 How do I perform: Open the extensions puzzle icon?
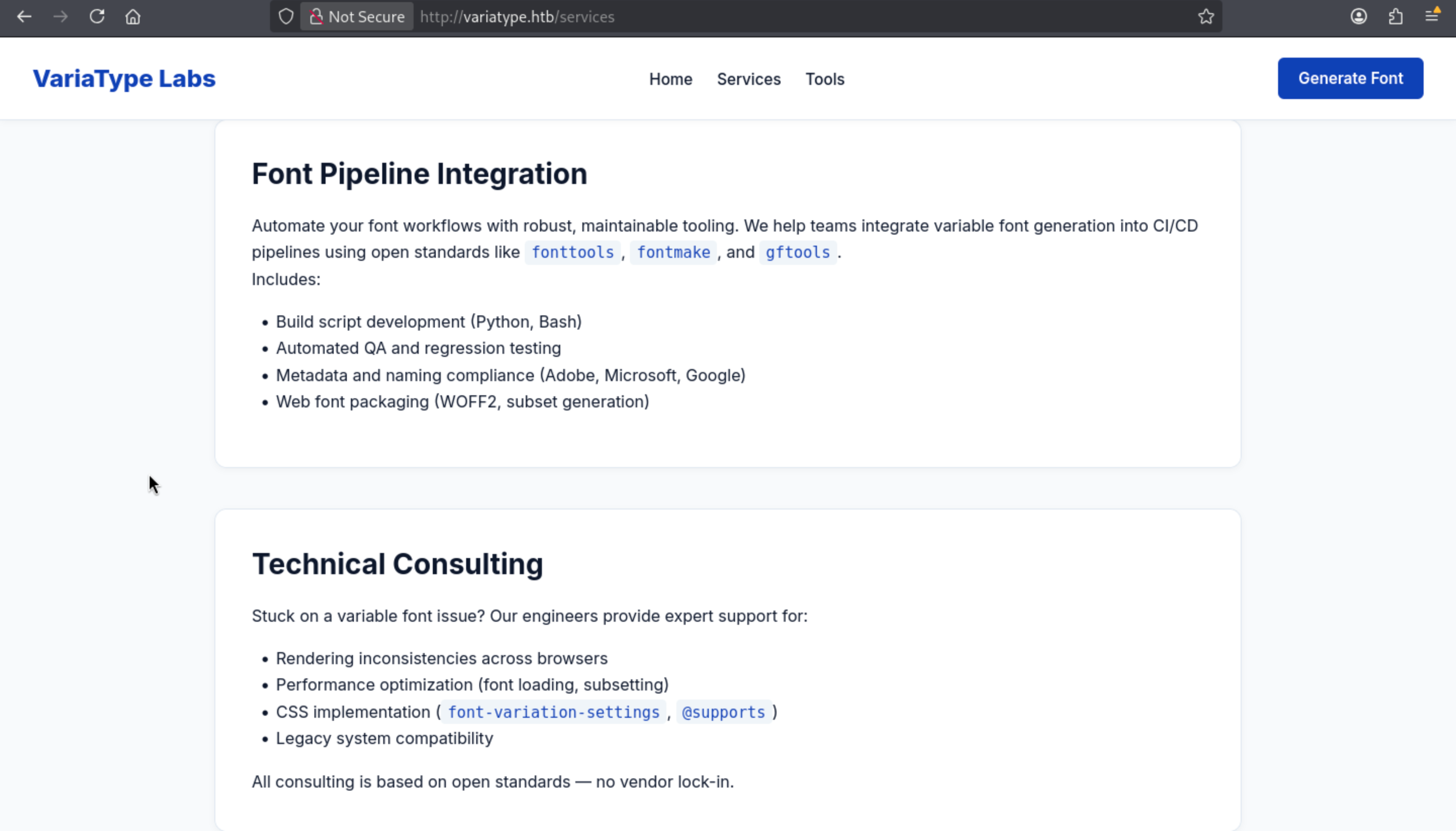(1395, 17)
